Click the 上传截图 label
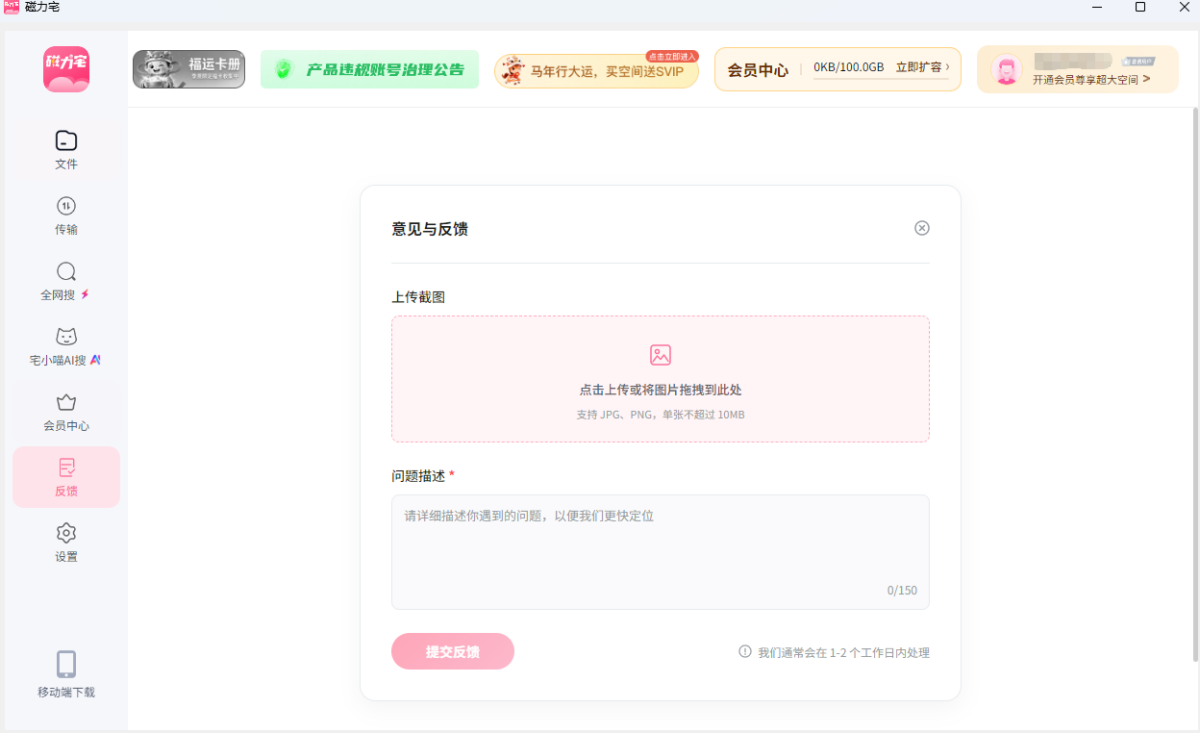 click(418, 297)
